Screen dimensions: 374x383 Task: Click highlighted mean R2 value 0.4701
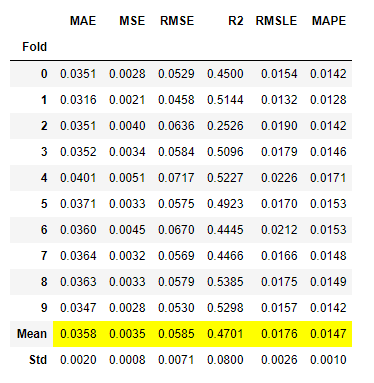(225, 334)
